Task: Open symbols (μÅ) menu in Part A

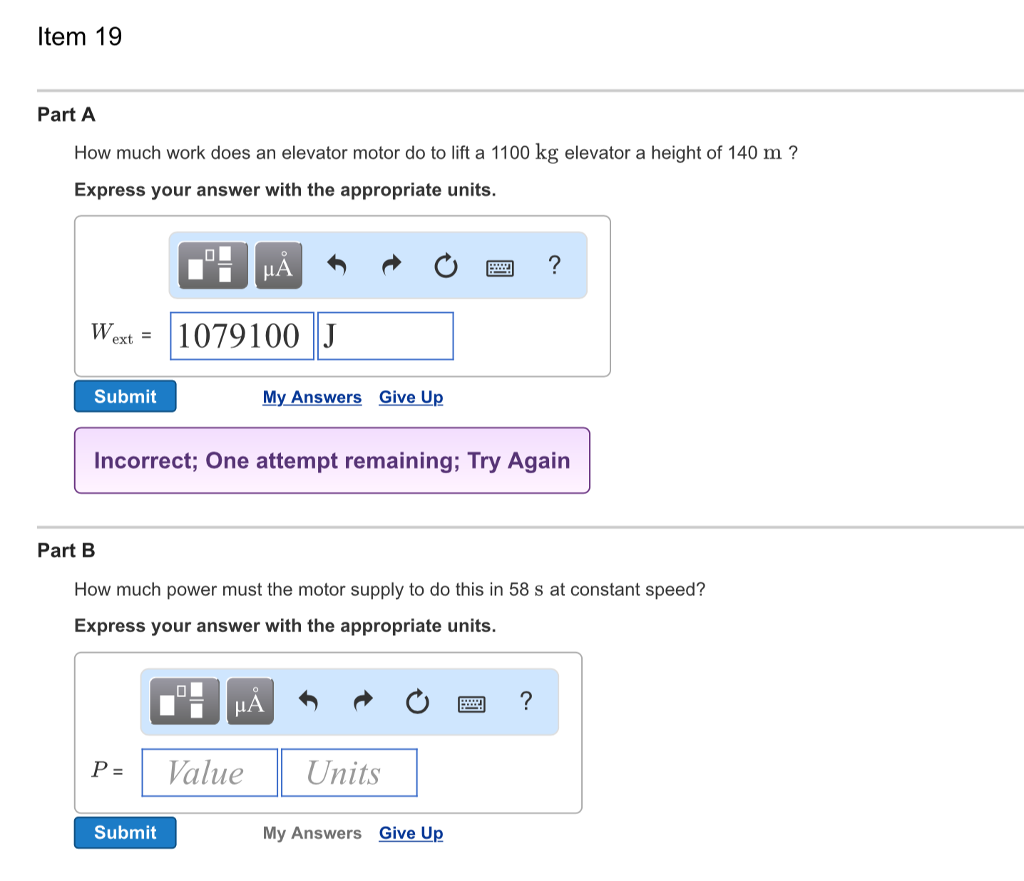Action: (x=279, y=266)
